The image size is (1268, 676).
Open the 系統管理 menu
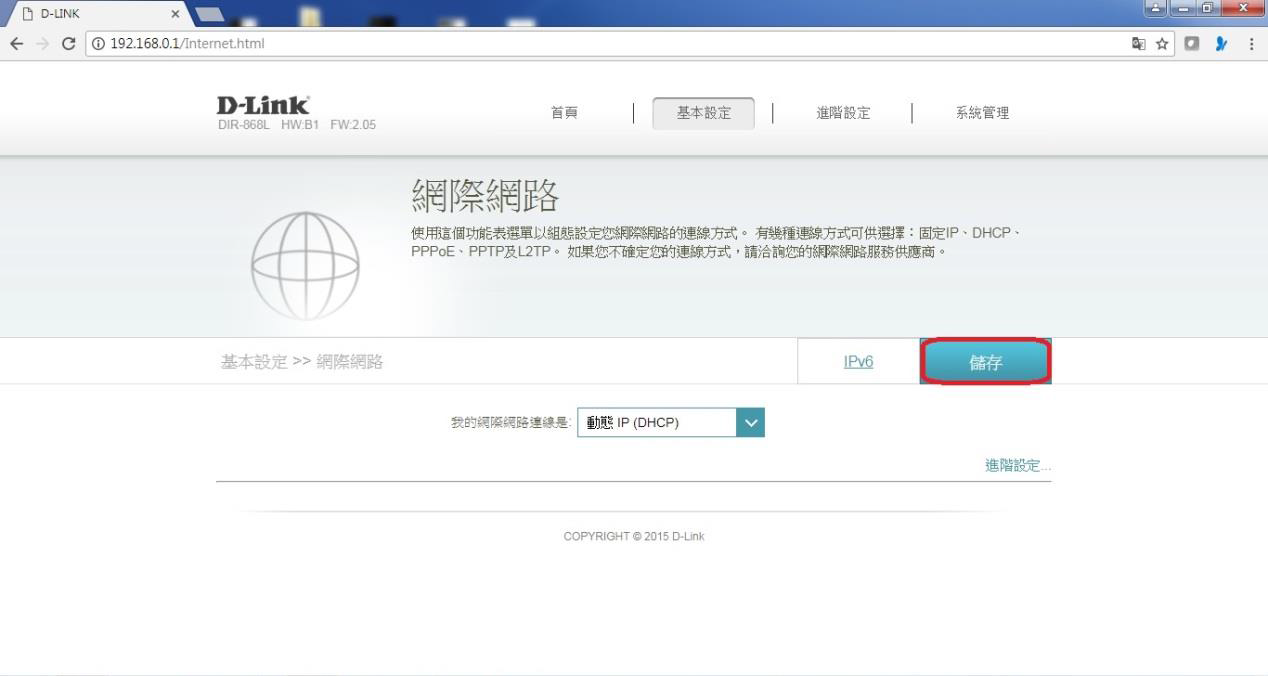point(982,113)
